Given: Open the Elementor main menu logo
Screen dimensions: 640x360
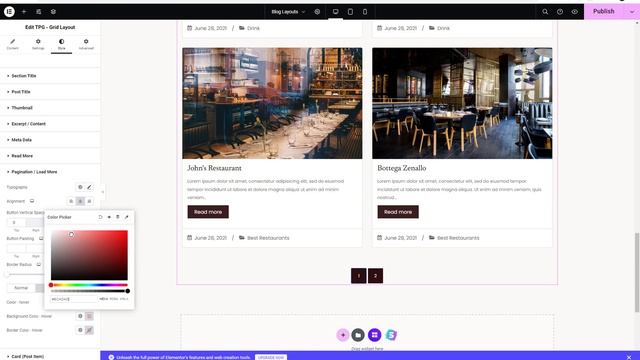Looking at the screenshot, I should (9, 11).
